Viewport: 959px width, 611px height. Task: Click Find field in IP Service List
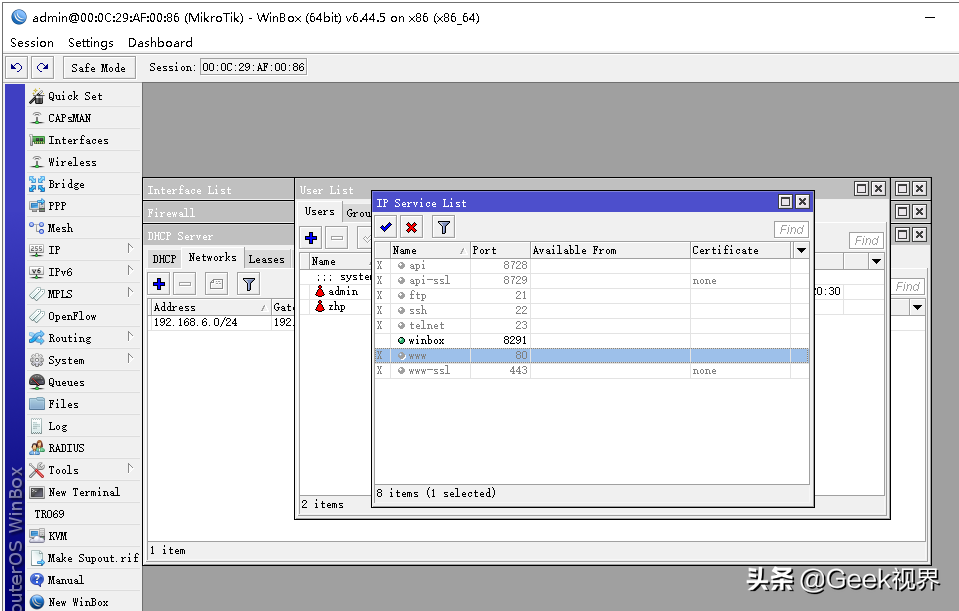791,229
